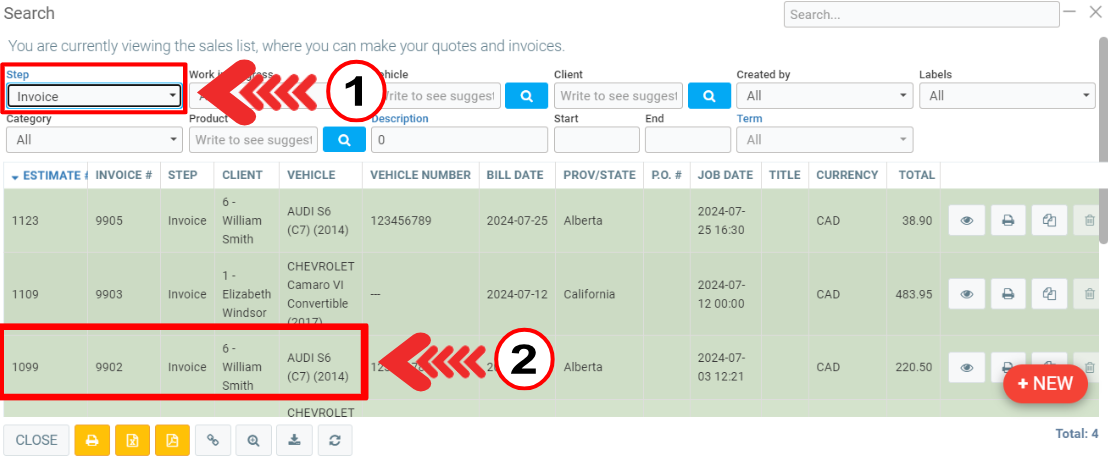Click the Client search input field

pyautogui.click(x=618, y=96)
